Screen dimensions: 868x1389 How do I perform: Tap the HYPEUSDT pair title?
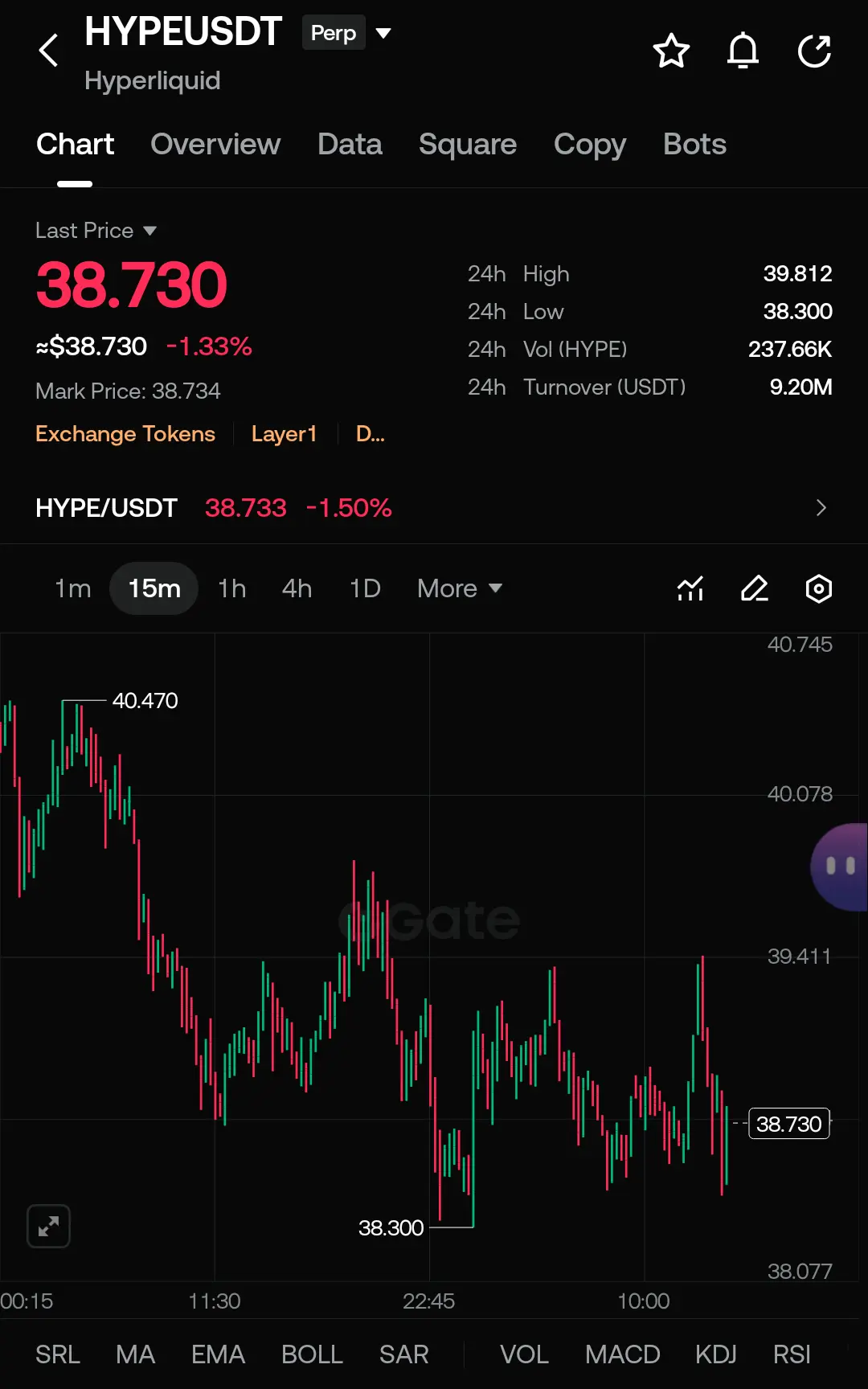point(183,32)
